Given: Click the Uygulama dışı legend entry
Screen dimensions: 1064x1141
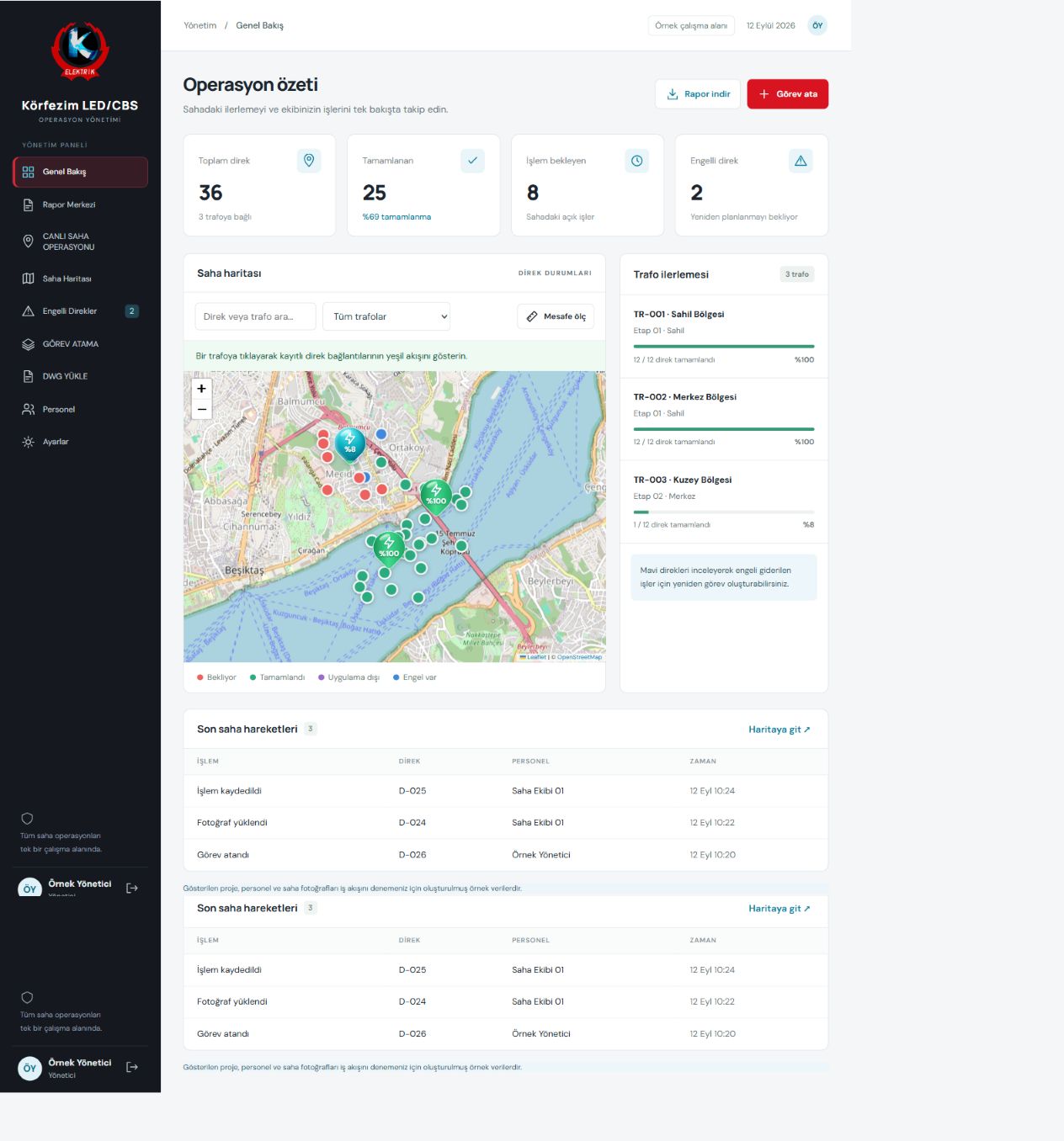Looking at the screenshot, I should tap(348, 677).
